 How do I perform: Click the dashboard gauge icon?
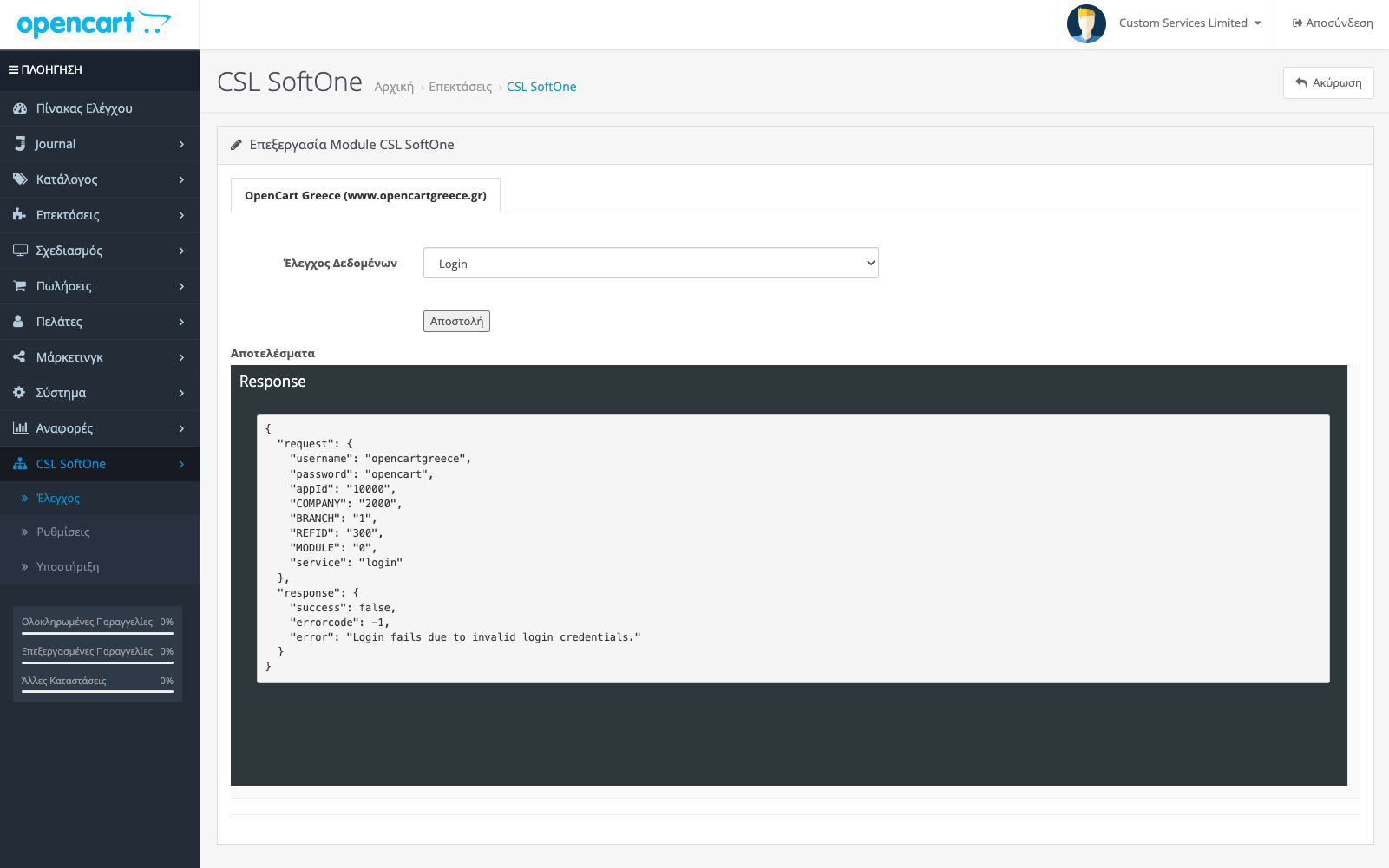pyautogui.click(x=20, y=108)
